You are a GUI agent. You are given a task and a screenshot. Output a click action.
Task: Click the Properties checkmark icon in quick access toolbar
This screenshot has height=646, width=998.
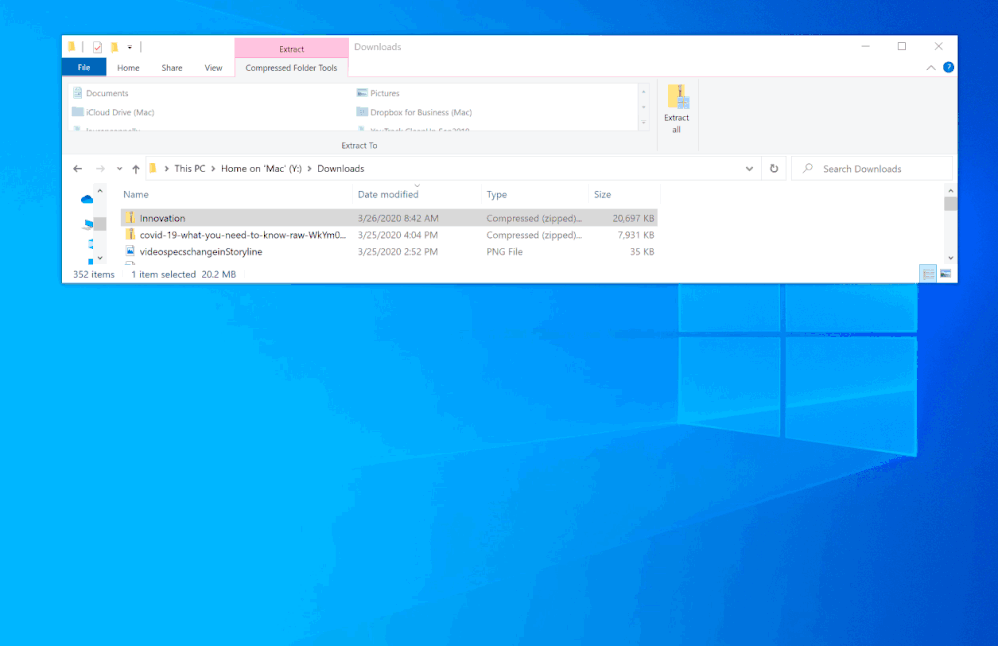97,47
